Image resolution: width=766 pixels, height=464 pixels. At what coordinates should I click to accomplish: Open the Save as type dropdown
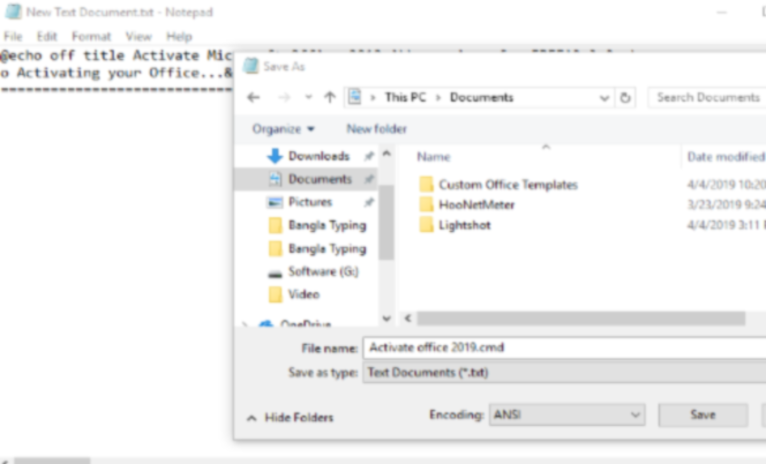point(564,373)
